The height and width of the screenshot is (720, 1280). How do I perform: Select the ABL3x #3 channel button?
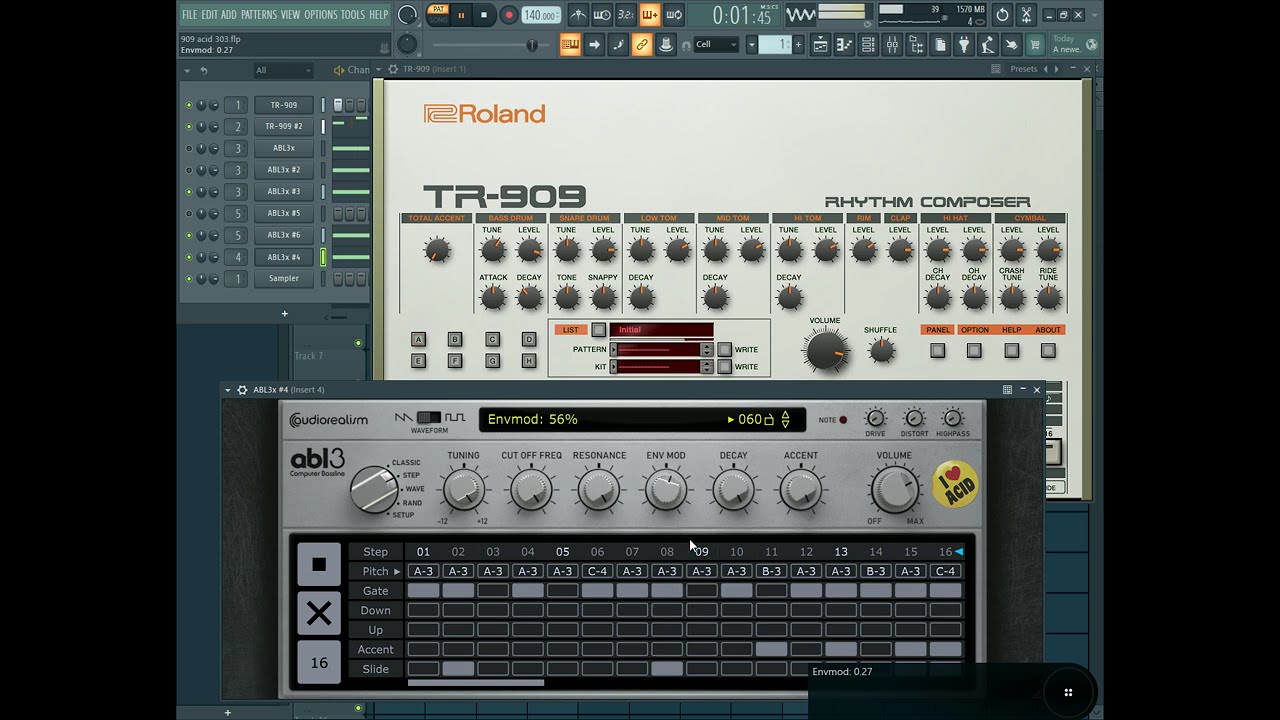pos(284,191)
